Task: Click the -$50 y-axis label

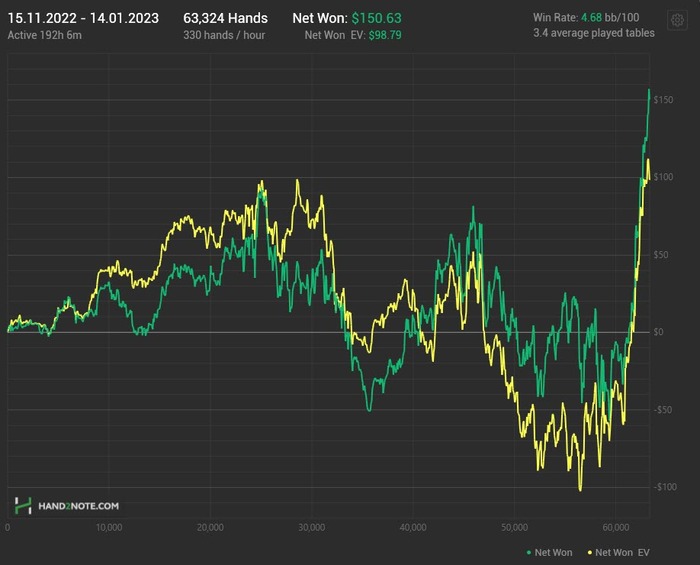Action: (x=663, y=410)
